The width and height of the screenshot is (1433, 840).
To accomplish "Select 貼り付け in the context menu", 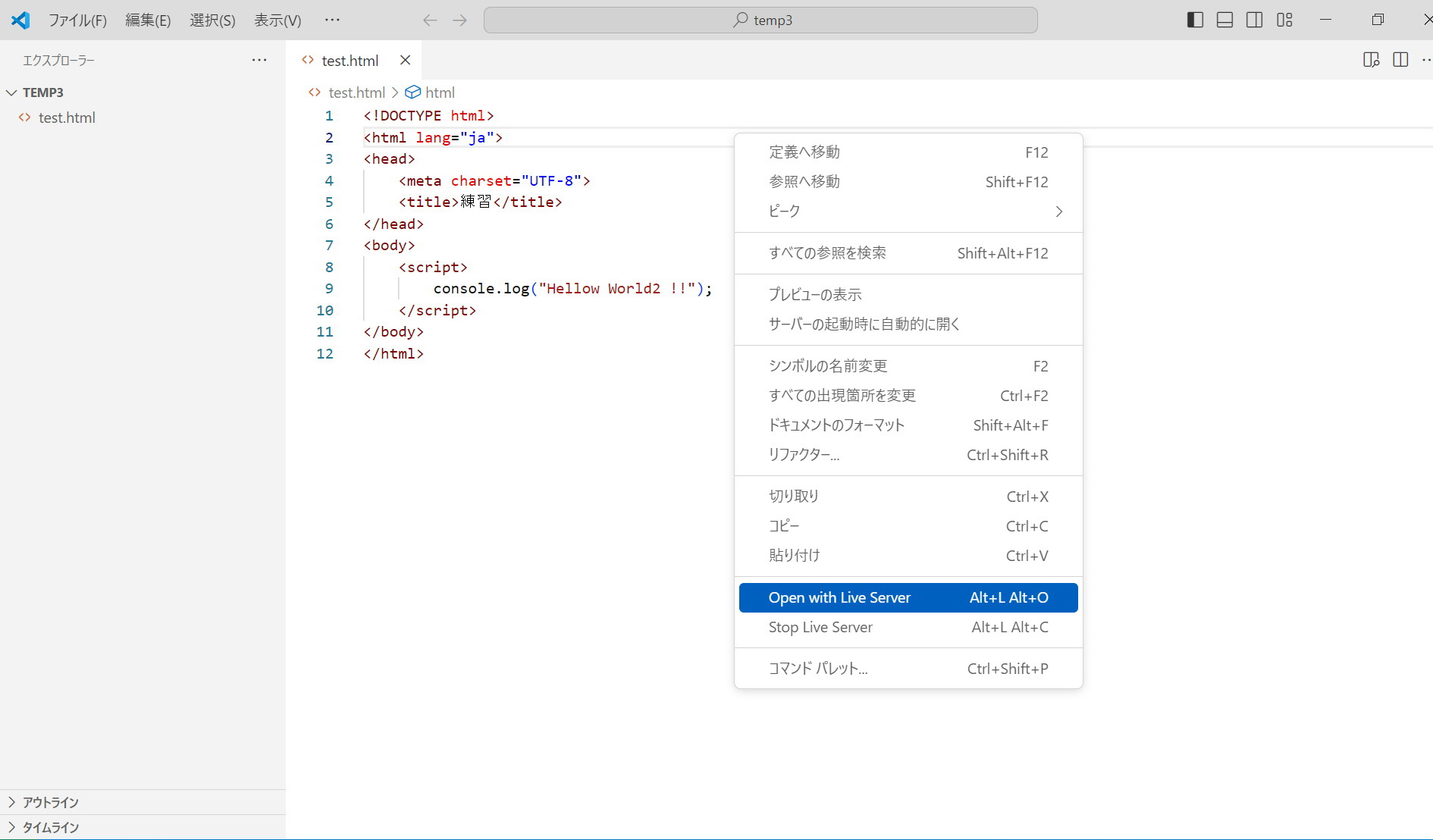I will pos(908,556).
